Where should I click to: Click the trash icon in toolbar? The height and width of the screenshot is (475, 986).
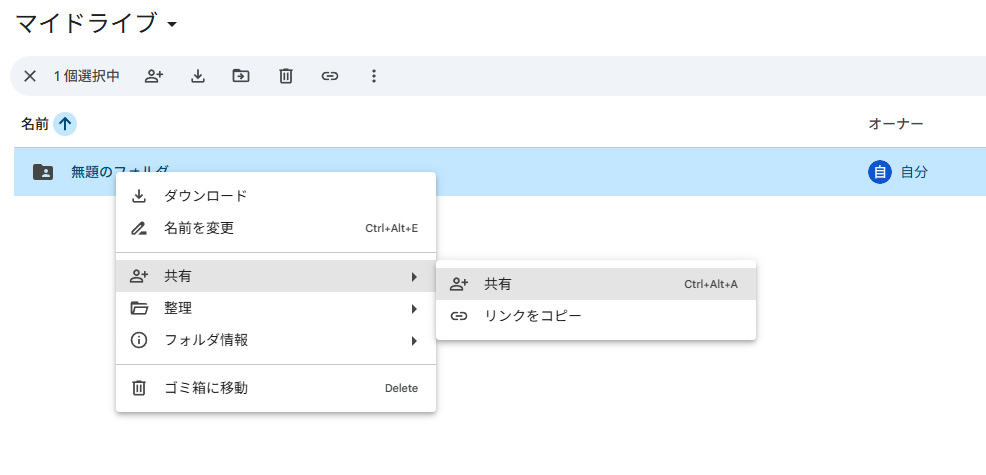(x=285, y=76)
